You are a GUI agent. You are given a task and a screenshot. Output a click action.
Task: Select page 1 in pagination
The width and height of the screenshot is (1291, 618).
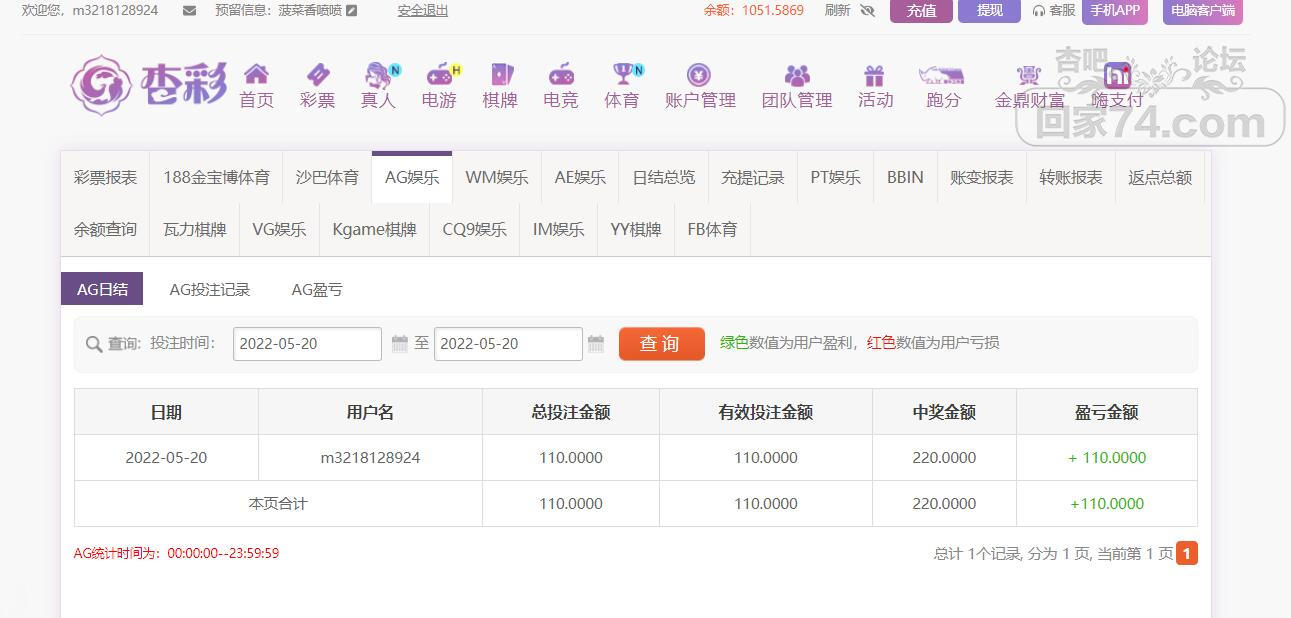(x=1186, y=553)
